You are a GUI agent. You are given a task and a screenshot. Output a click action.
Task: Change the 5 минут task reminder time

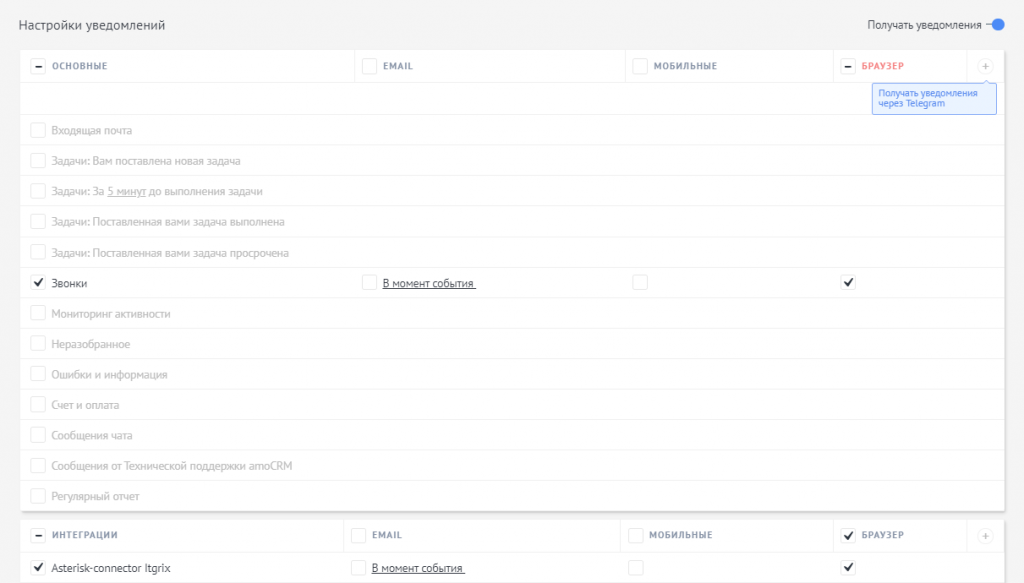tap(126, 191)
